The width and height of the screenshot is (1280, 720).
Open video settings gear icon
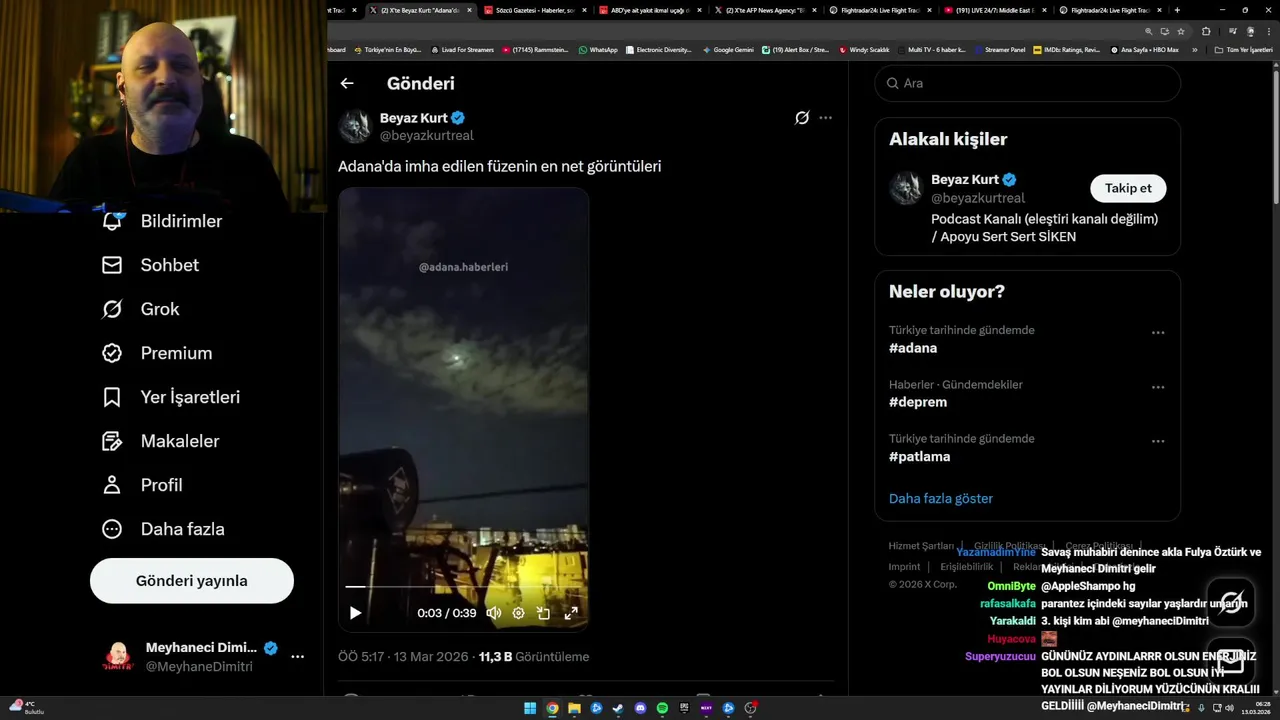(x=518, y=613)
